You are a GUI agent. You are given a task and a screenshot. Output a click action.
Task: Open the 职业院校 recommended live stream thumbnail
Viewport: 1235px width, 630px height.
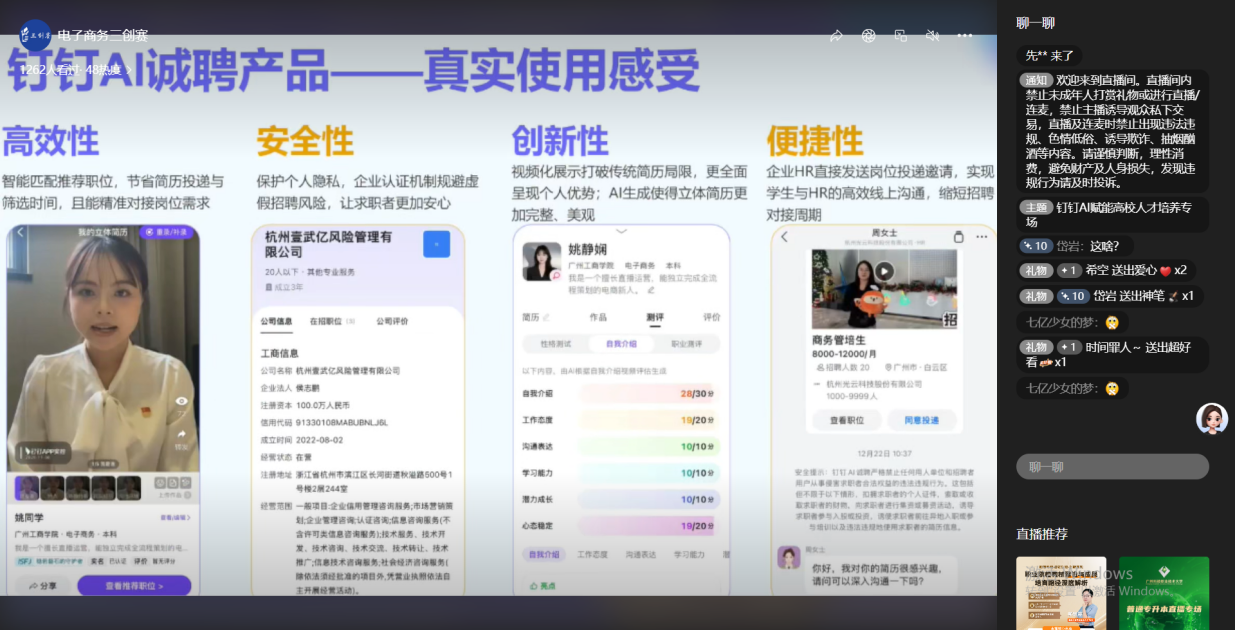click(1061, 592)
